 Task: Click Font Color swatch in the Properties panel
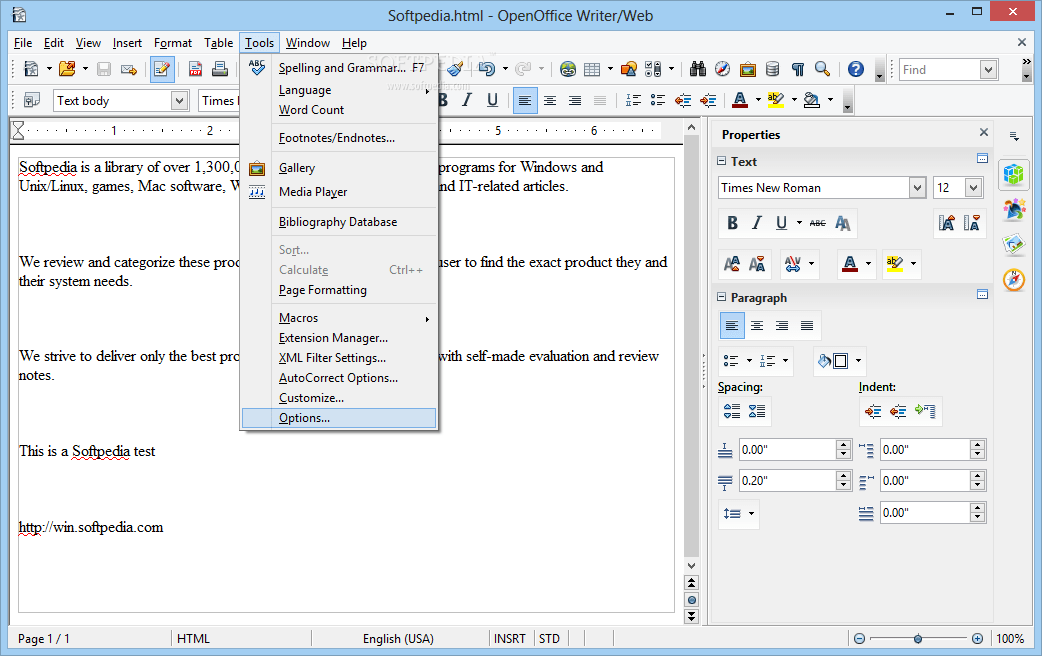coord(850,264)
